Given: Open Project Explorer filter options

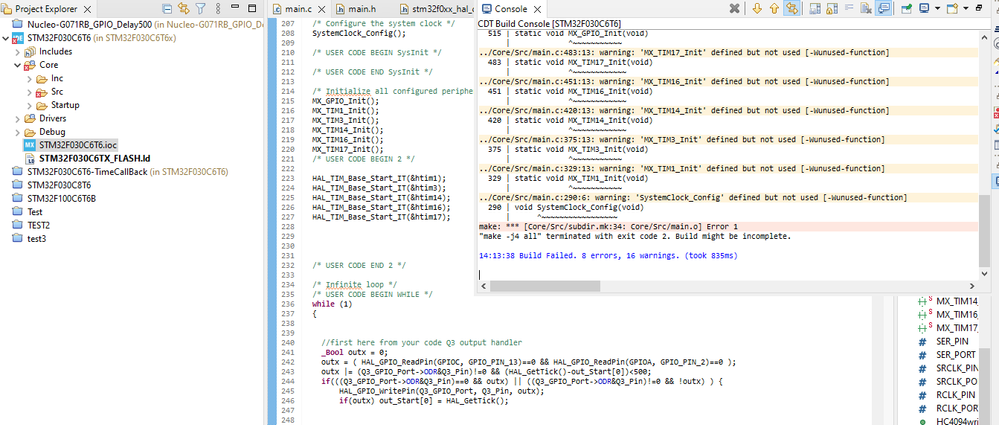Looking at the screenshot, I should click(x=201, y=9).
